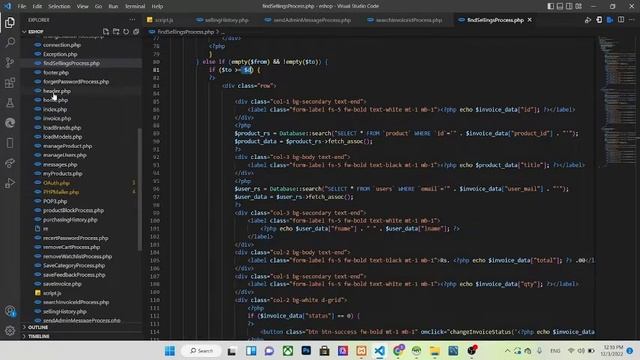Open the Edit menu
The height and width of the screenshot is (360, 640).
[x=37, y=6]
